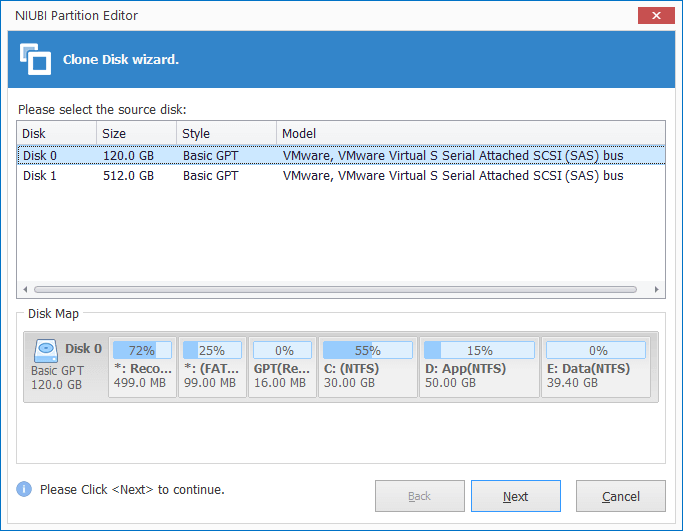
Task: Select the E: Data(NTFS) 39.40 GB partition
Action: tap(596, 367)
